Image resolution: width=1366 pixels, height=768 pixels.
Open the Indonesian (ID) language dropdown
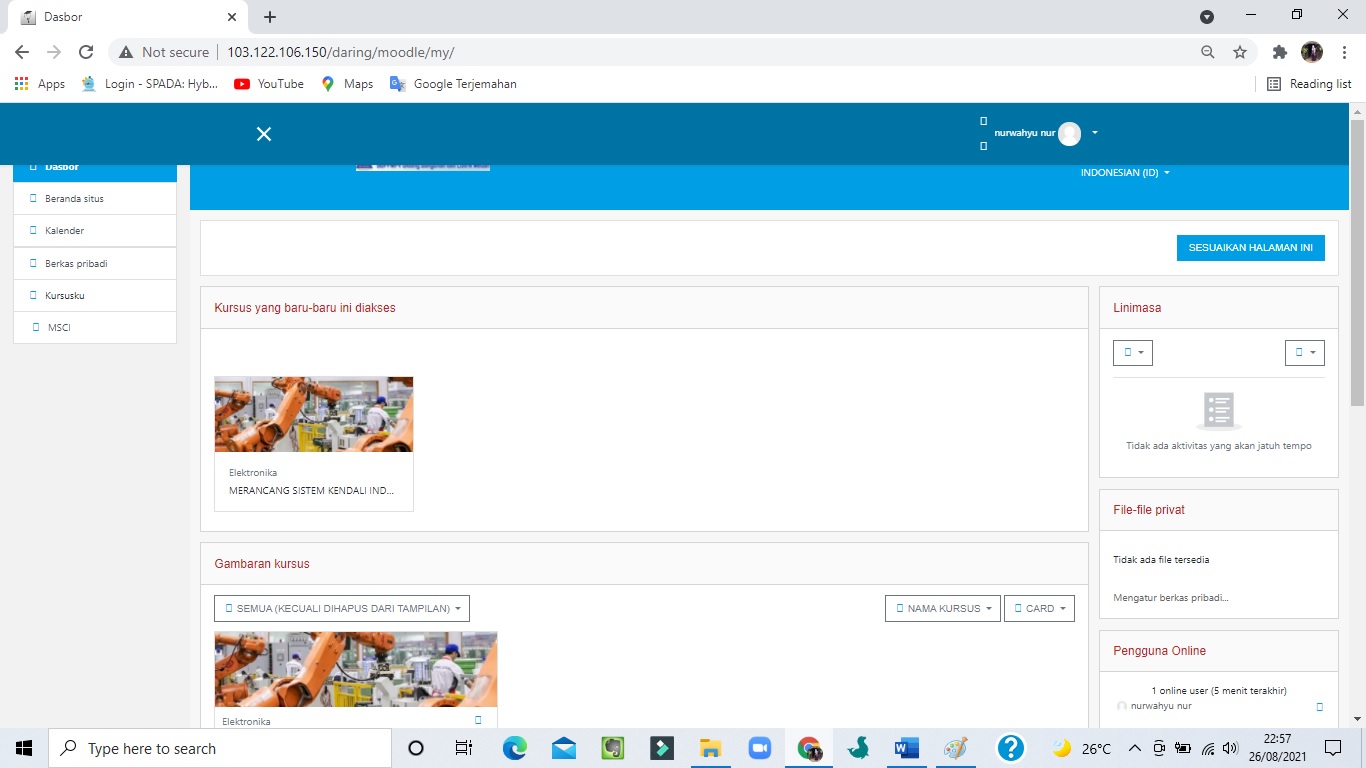coord(1124,173)
